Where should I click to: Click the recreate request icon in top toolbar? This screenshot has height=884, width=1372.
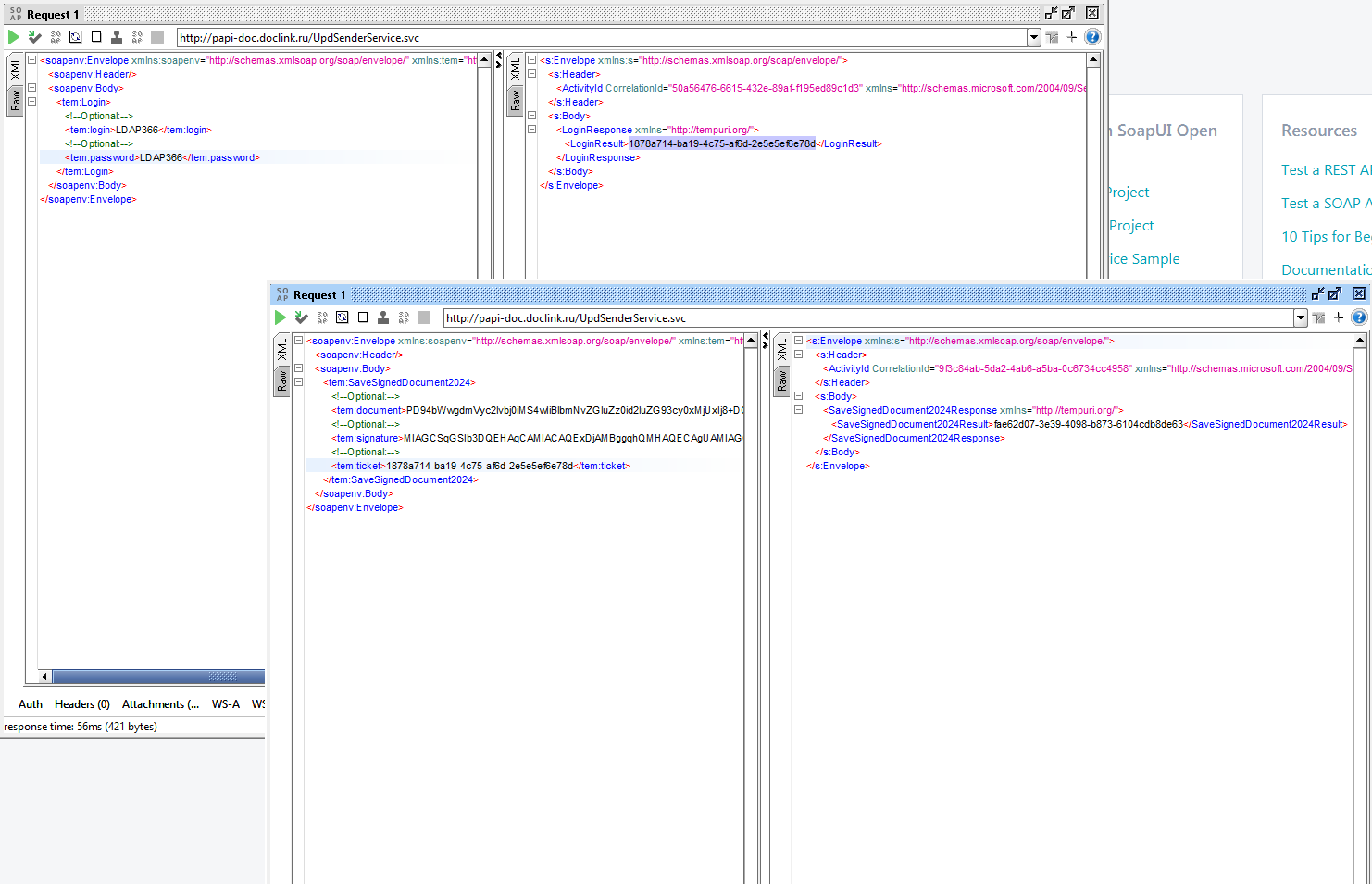pos(76,37)
